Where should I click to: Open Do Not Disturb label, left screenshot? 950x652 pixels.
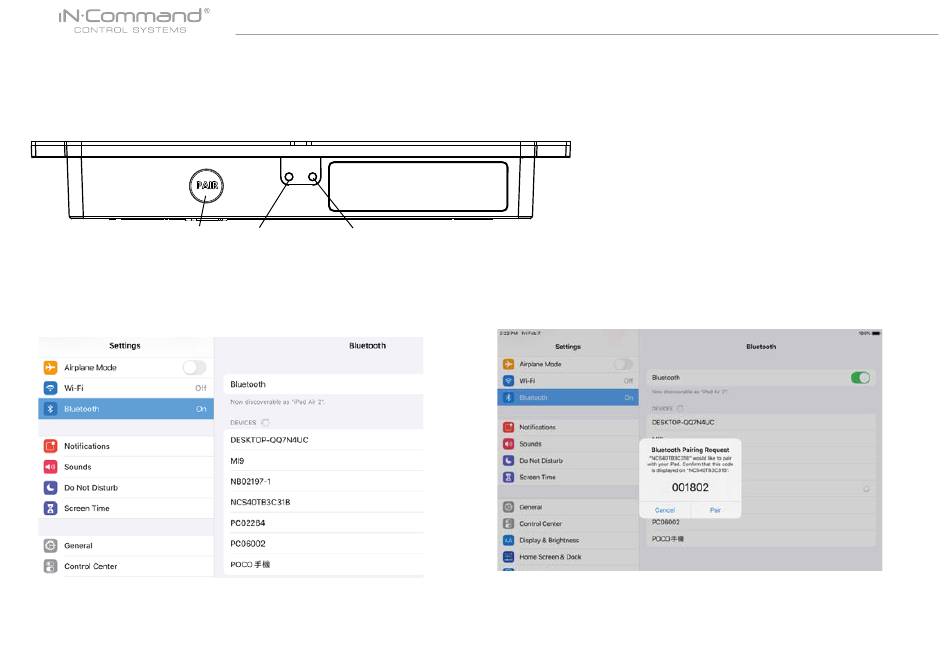click(91, 487)
